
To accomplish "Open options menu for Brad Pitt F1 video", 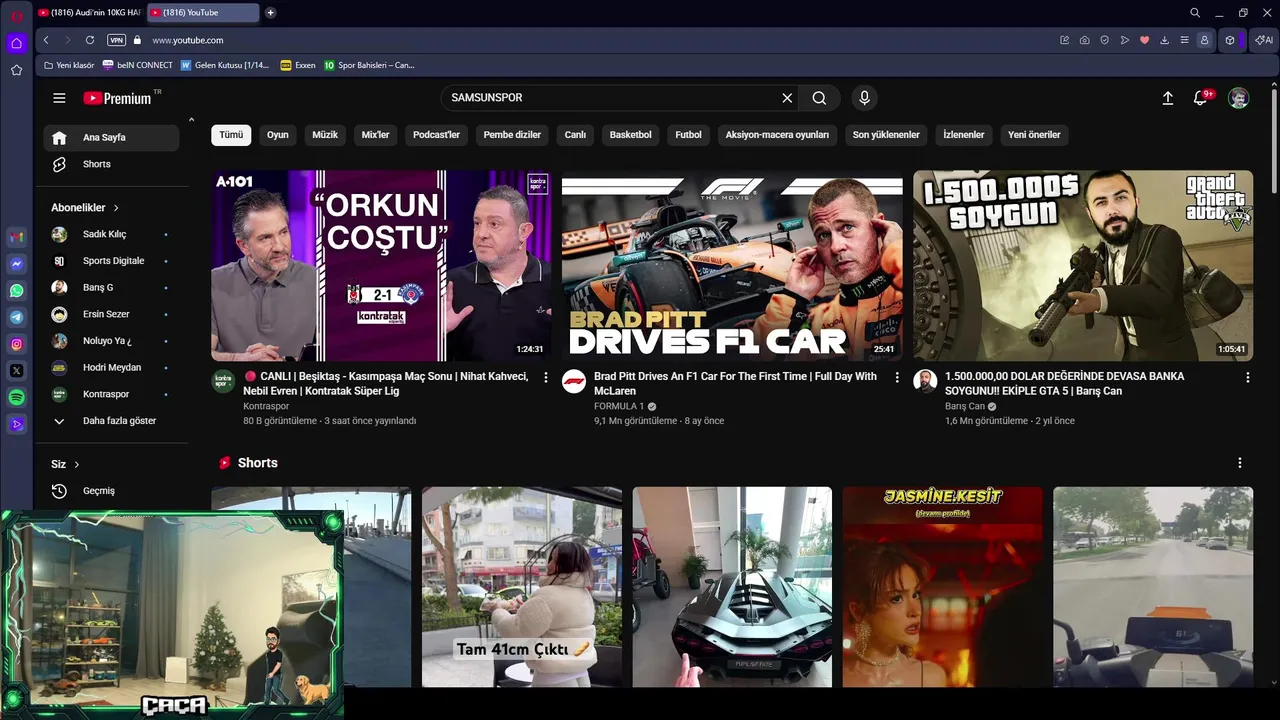I will pos(897,377).
